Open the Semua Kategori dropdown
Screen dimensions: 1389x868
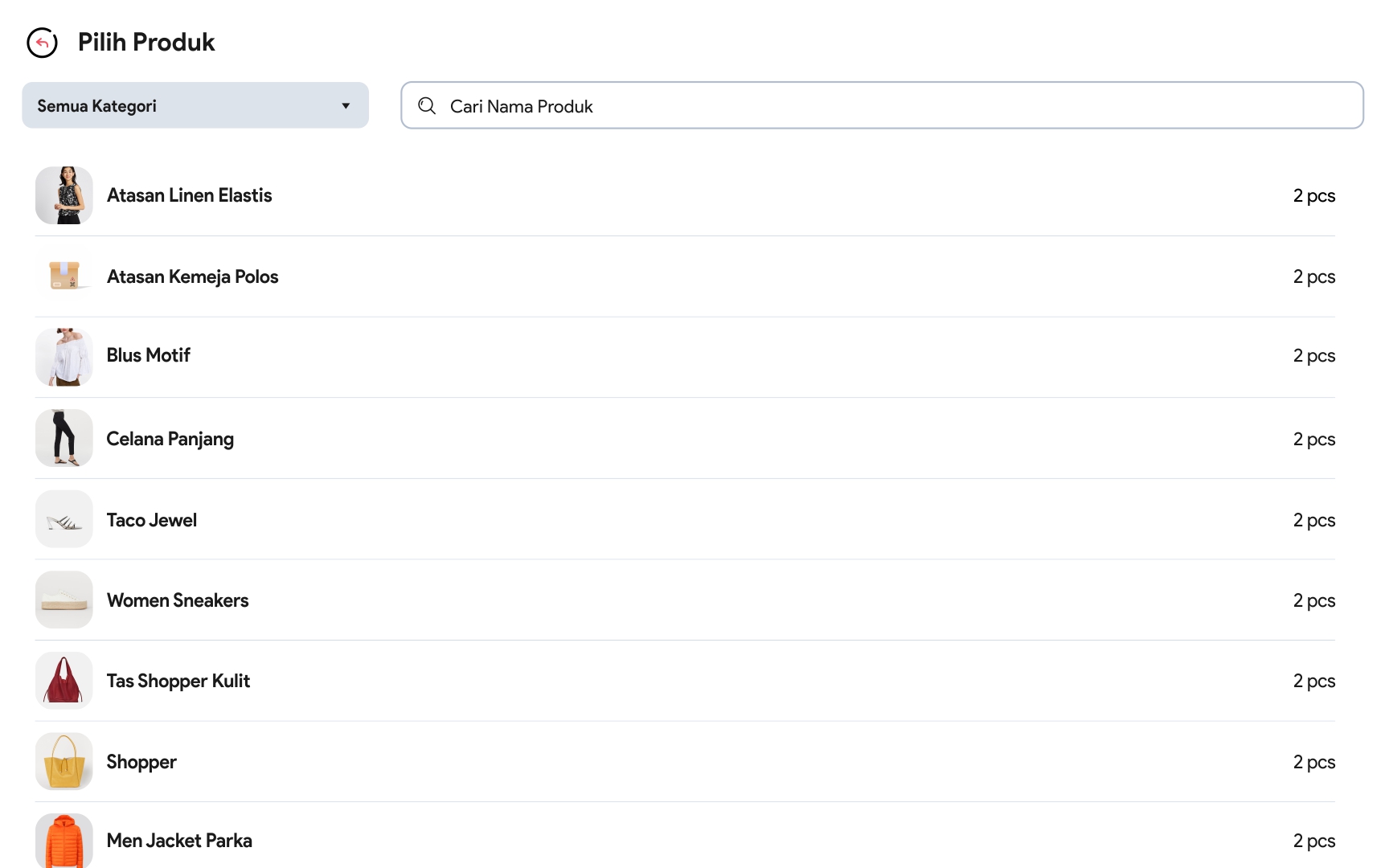point(195,105)
